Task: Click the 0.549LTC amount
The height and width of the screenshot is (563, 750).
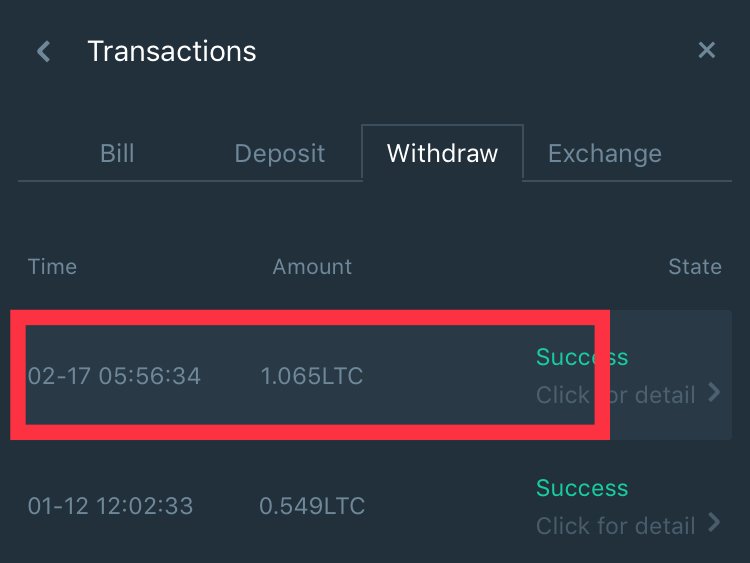Action: (x=312, y=506)
